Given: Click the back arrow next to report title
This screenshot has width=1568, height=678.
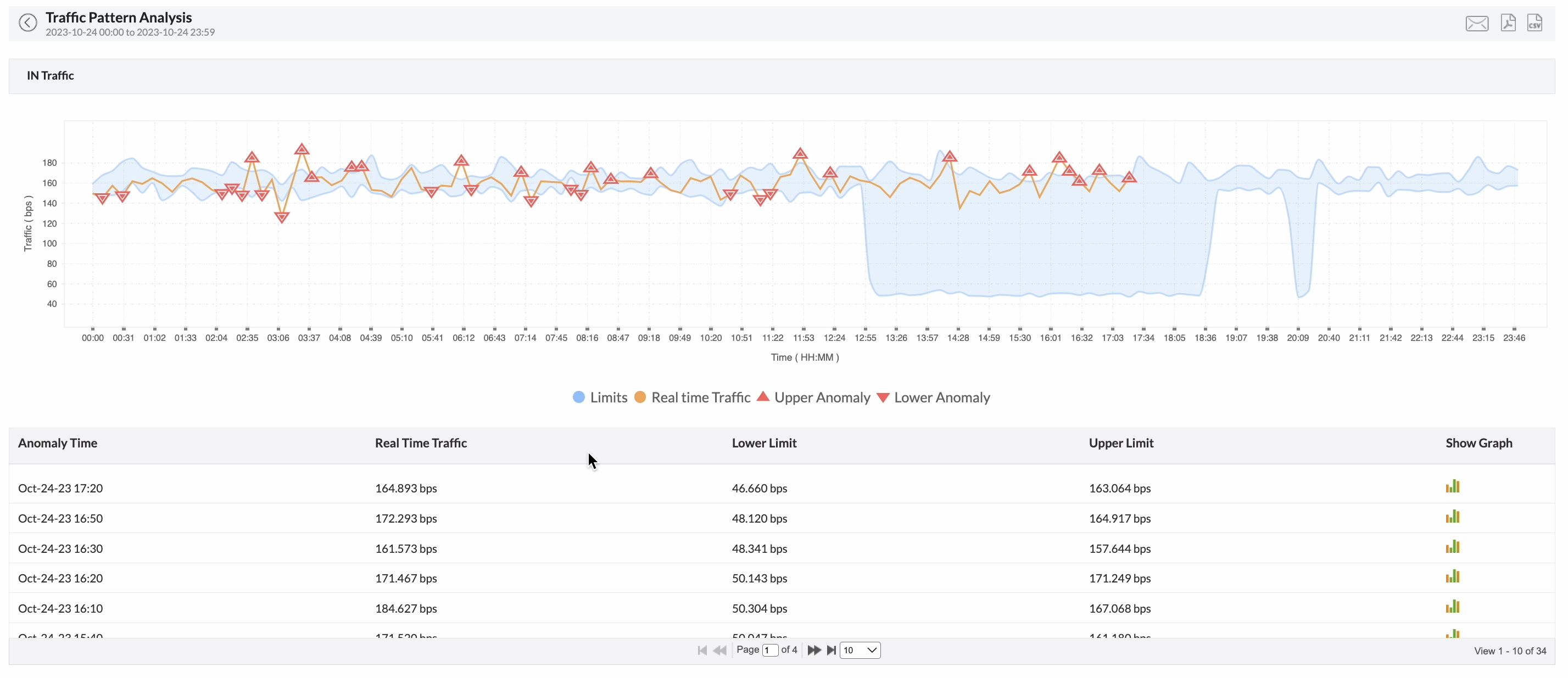Looking at the screenshot, I should point(27,23).
